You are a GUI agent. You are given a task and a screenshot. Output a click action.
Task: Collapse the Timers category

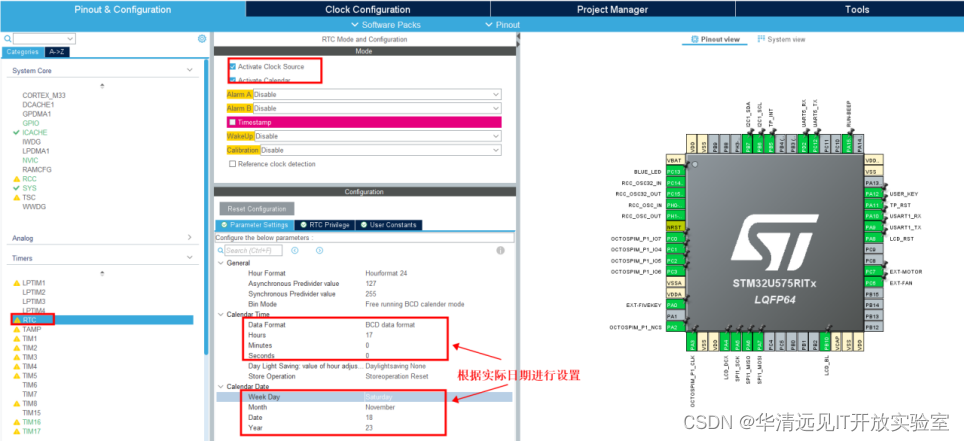[x=189, y=258]
